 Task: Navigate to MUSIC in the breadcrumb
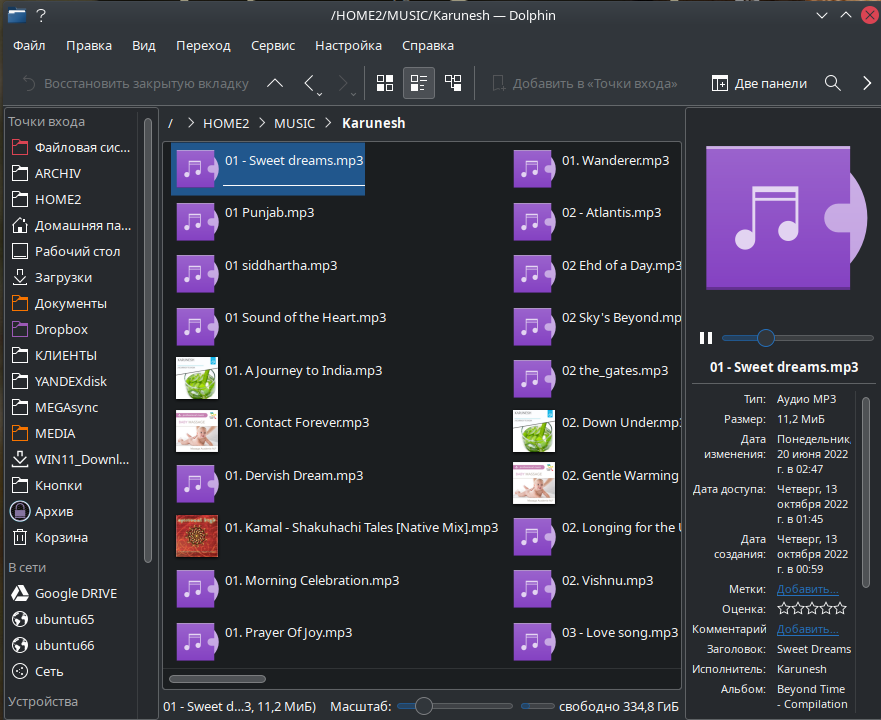click(294, 123)
